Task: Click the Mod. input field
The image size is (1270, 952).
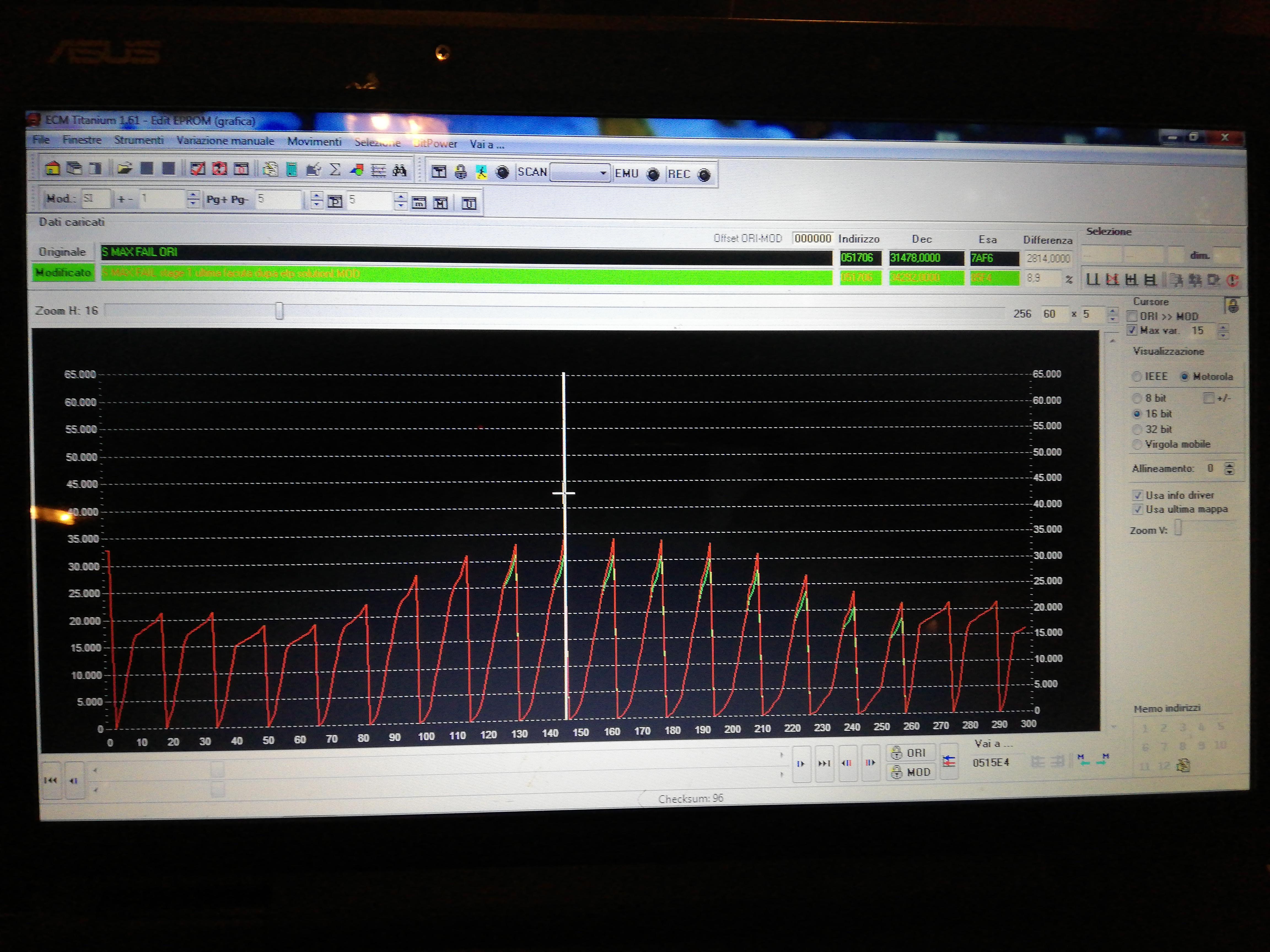Action: pos(95,199)
